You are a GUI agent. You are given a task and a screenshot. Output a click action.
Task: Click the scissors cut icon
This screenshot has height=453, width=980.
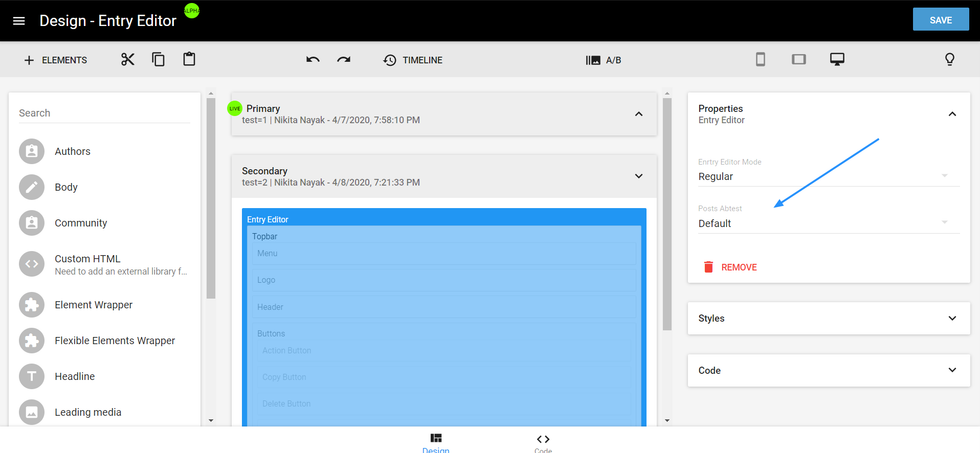[x=127, y=60]
